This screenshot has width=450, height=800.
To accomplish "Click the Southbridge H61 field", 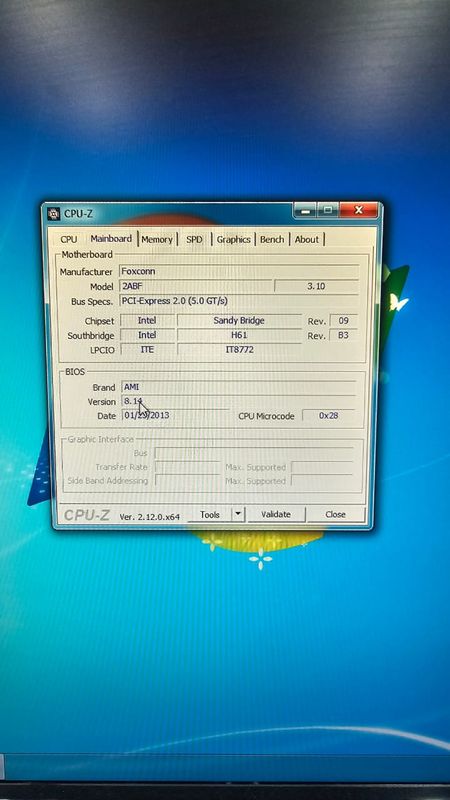I will pyautogui.click(x=240, y=335).
